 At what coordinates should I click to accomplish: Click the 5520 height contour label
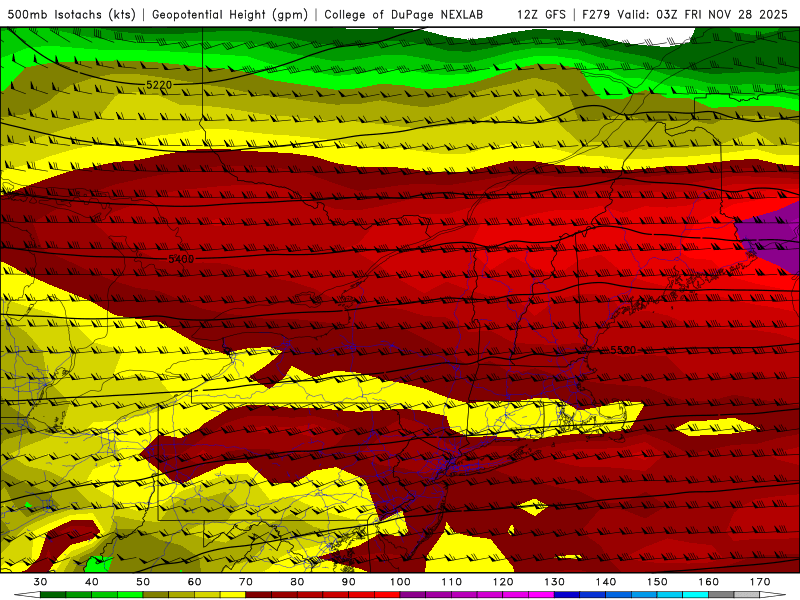point(623,350)
